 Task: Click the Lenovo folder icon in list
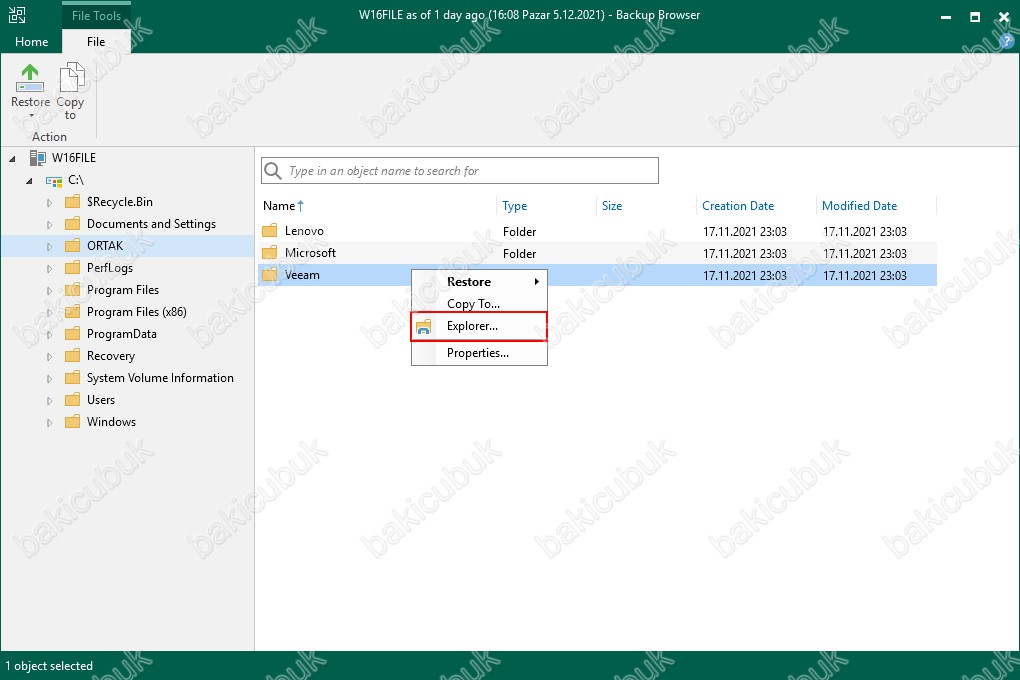(270, 231)
